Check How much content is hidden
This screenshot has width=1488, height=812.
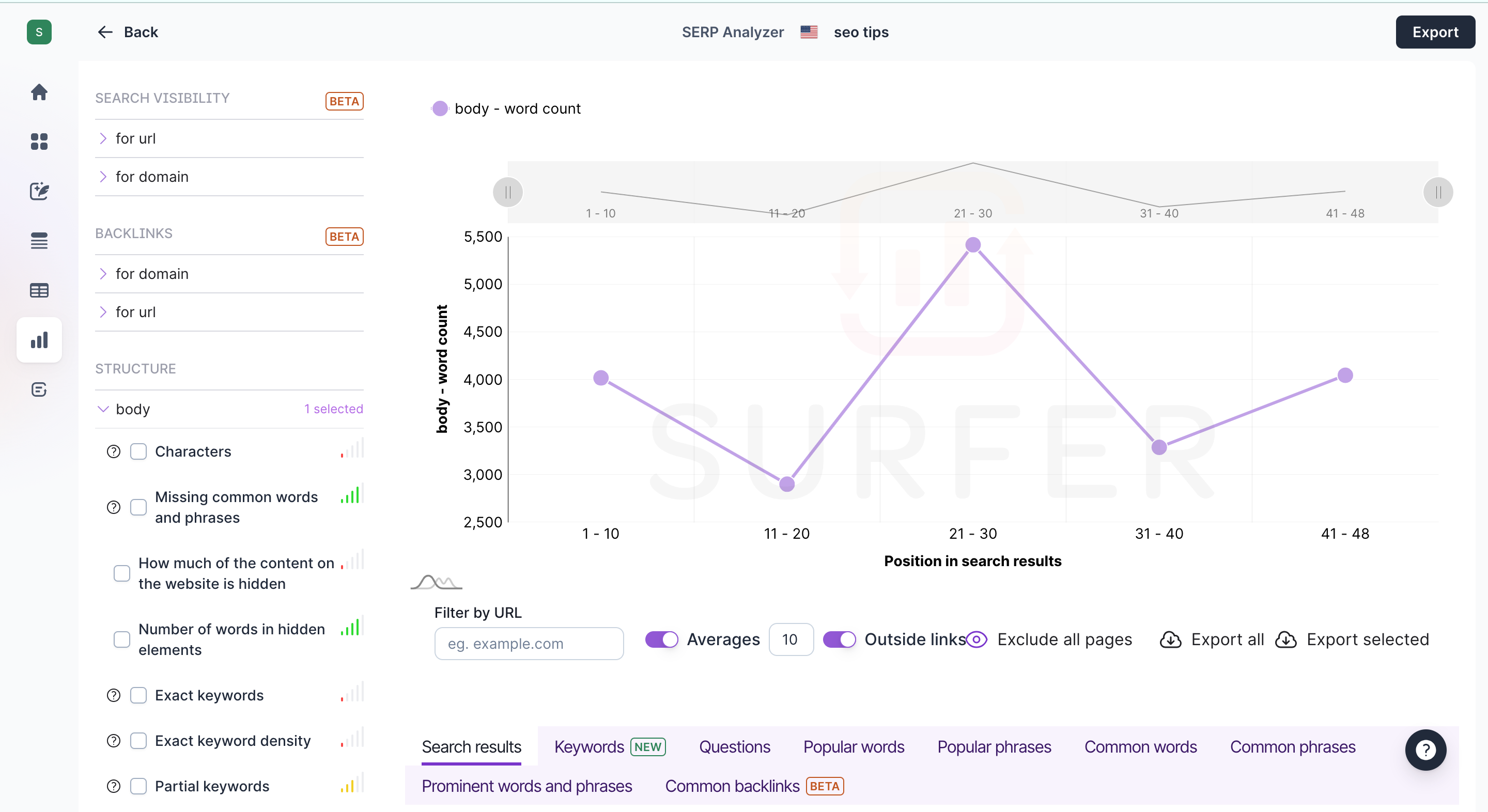122,573
